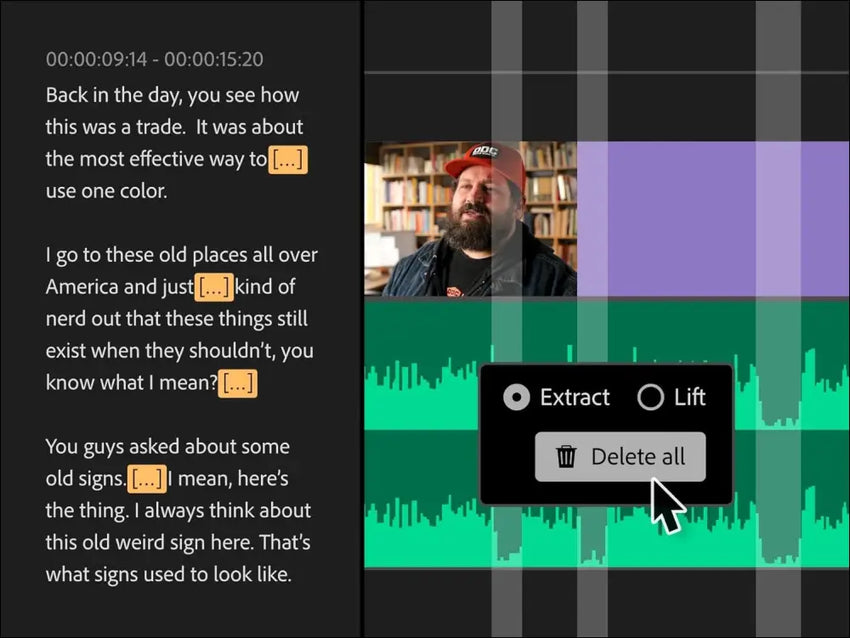This screenshot has height=638, width=850.
Task: Click the trash icon on Delete all
Action: (568, 455)
